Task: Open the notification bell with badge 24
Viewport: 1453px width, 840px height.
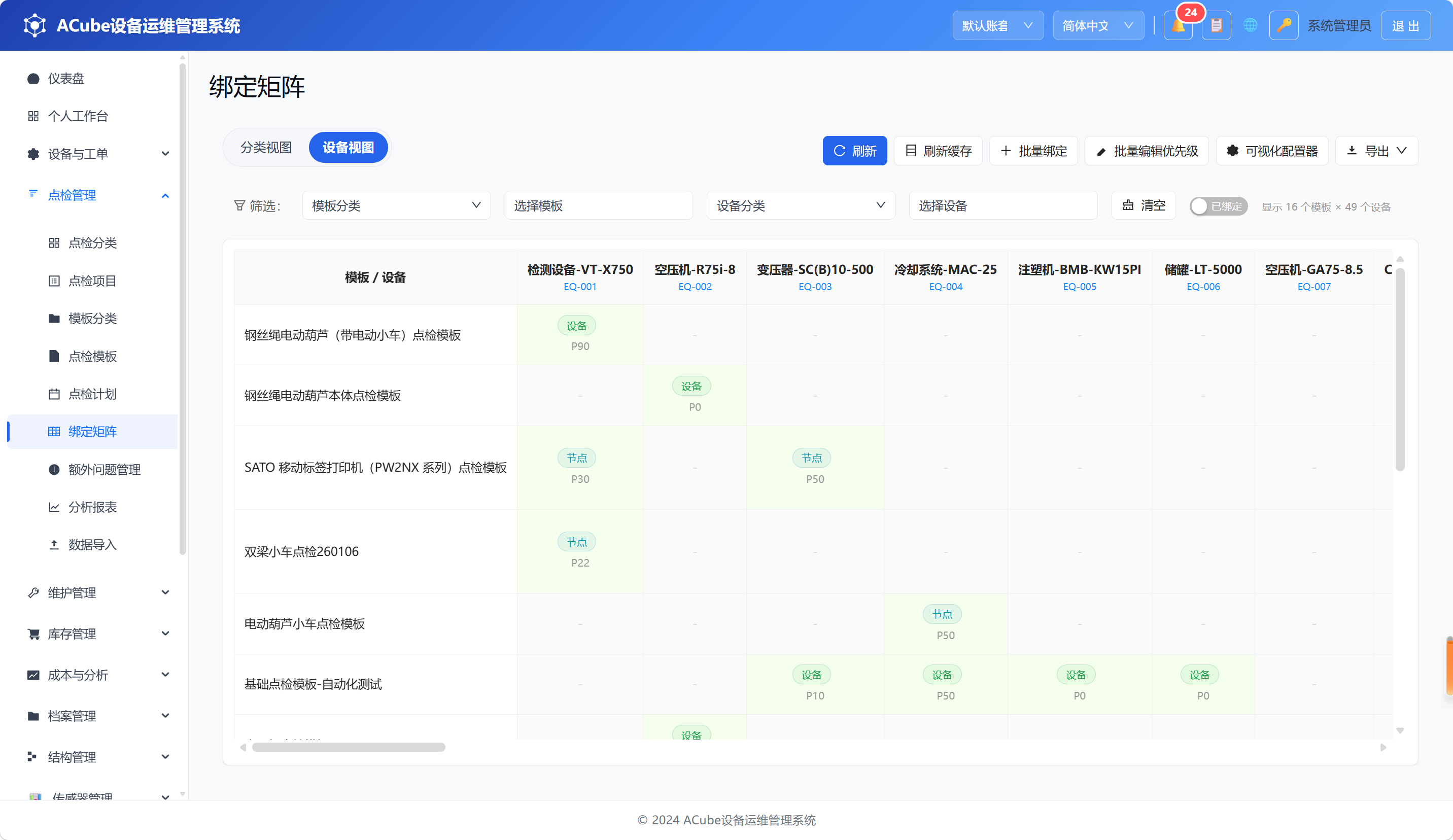Action: coord(1178,25)
